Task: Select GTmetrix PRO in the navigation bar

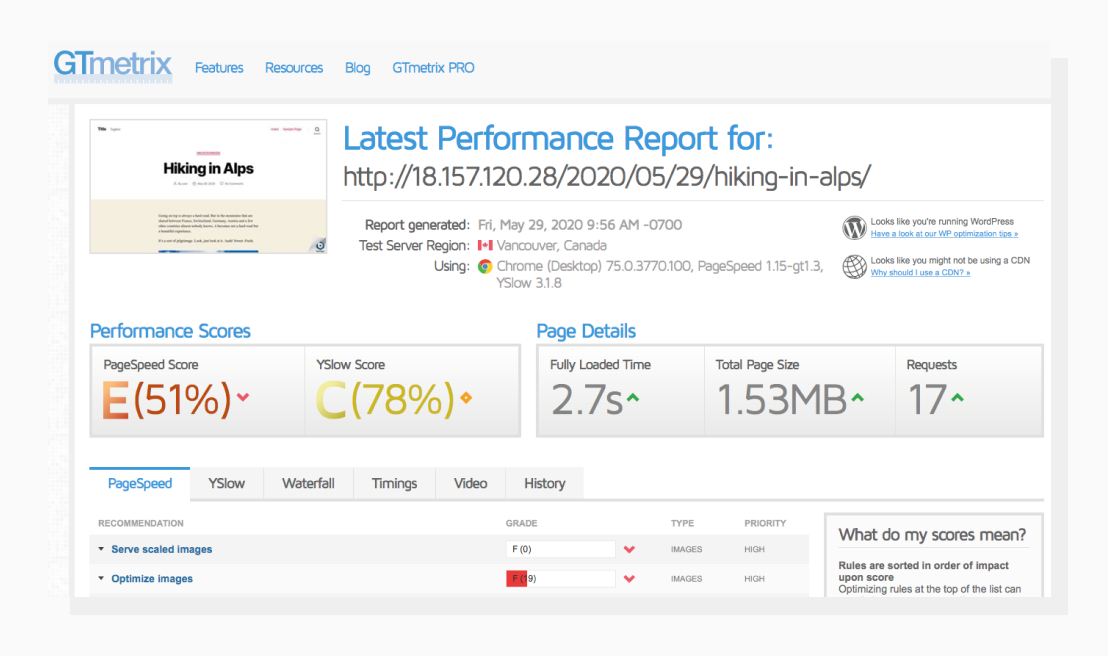Action: (x=433, y=68)
